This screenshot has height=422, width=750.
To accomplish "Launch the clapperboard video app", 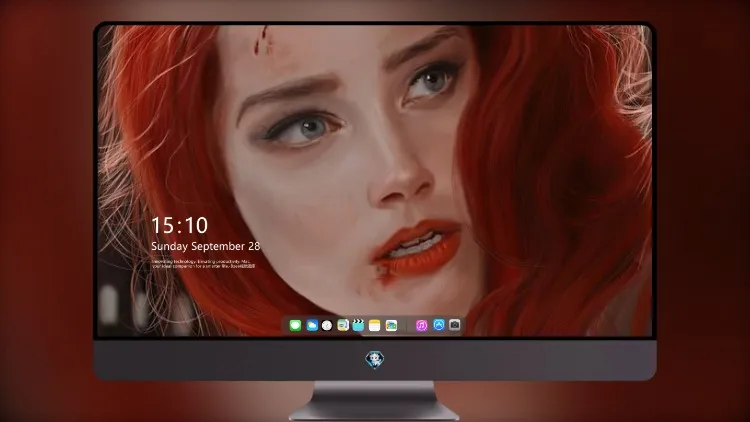I will (358, 325).
